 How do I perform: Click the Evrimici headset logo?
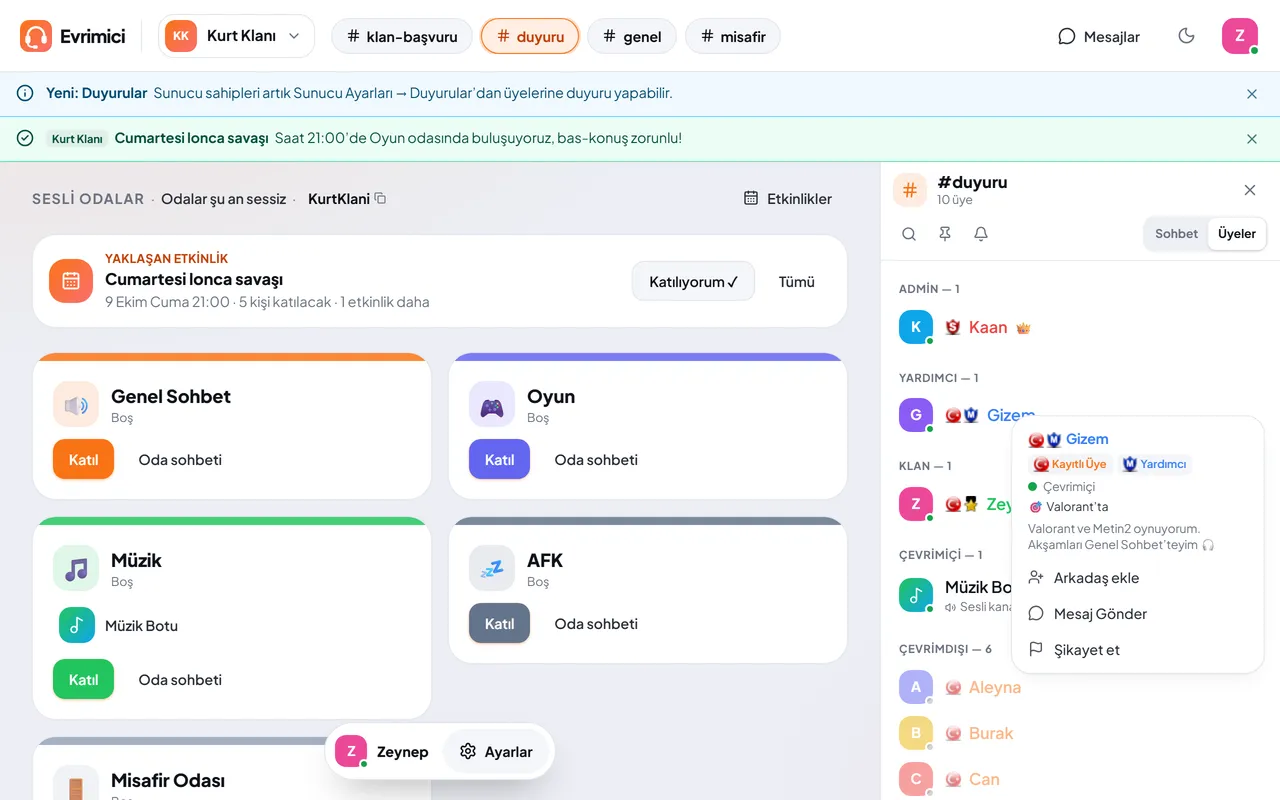coord(36,36)
